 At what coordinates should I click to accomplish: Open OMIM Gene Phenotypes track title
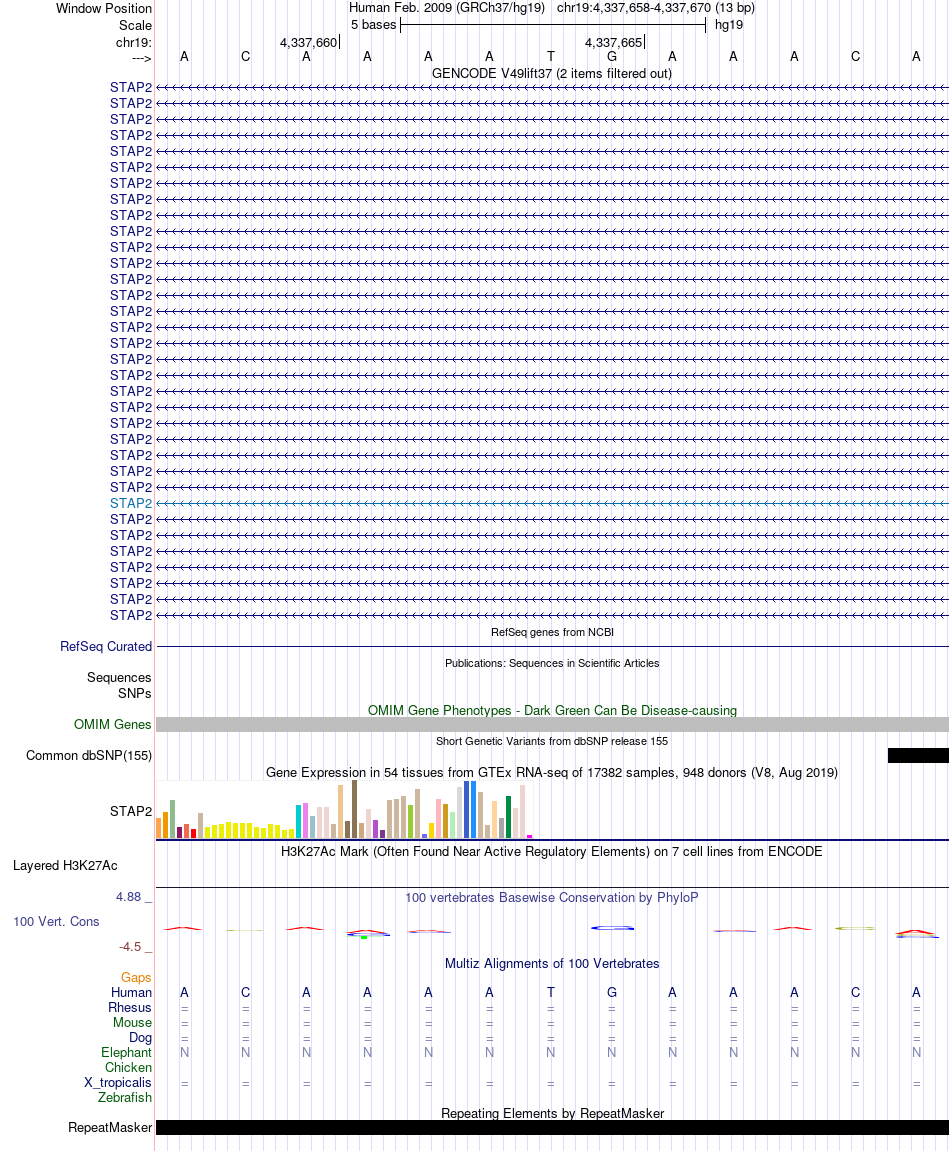click(552, 711)
